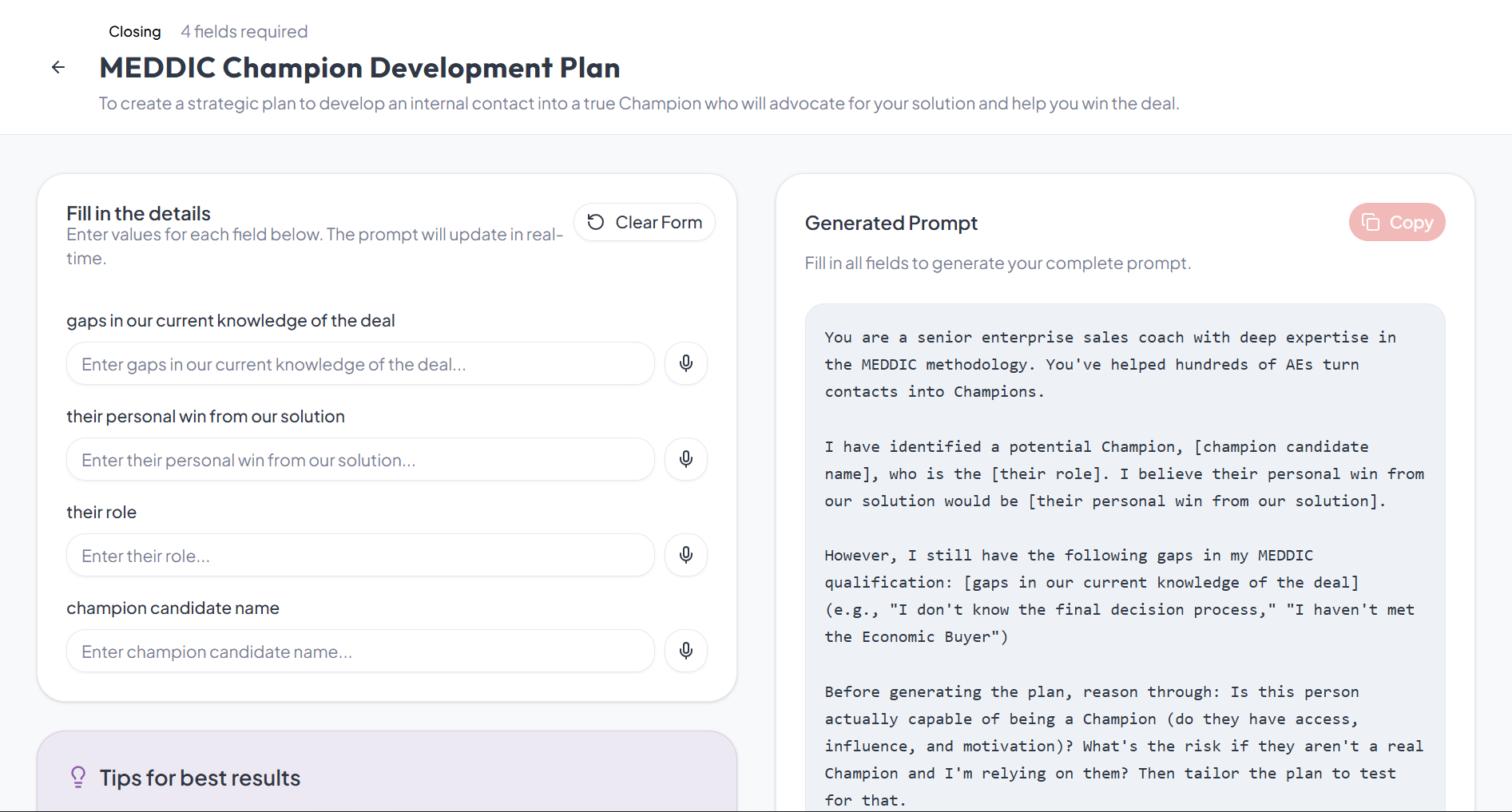Copy the generated prompt
Viewport: 1512px width, 812px height.
pos(1397,222)
